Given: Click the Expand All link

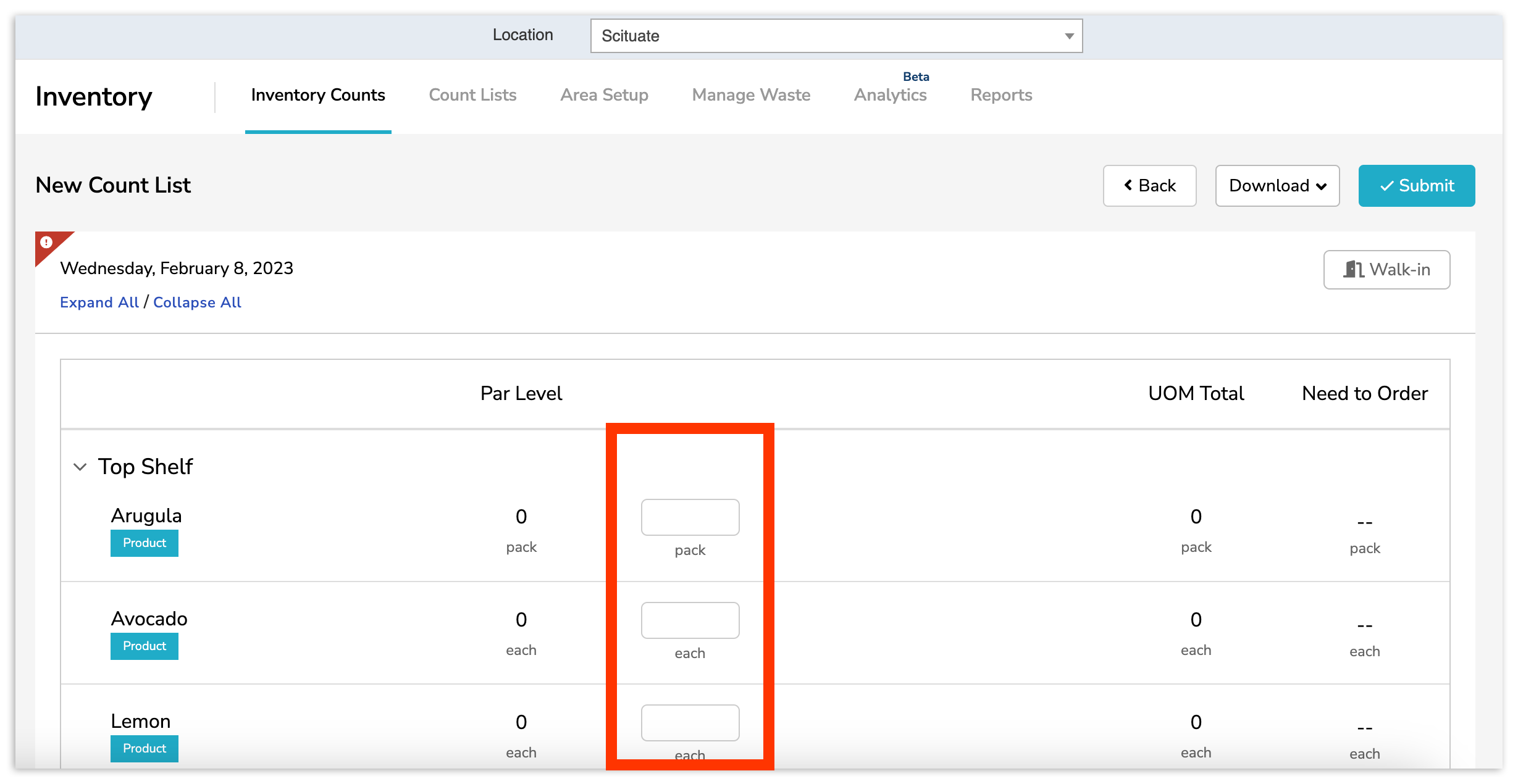Looking at the screenshot, I should pos(98,302).
